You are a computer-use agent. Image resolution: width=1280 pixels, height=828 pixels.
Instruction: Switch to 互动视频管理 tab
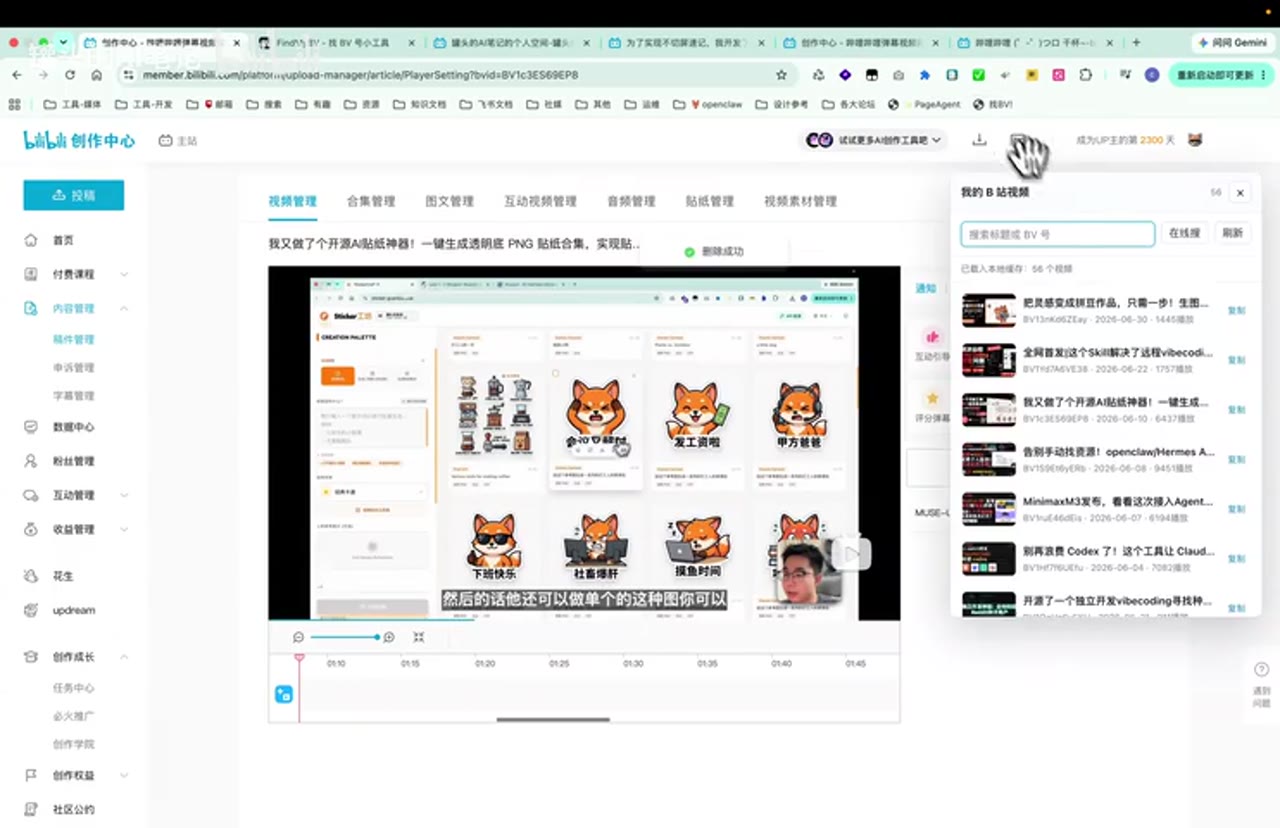[540, 201]
